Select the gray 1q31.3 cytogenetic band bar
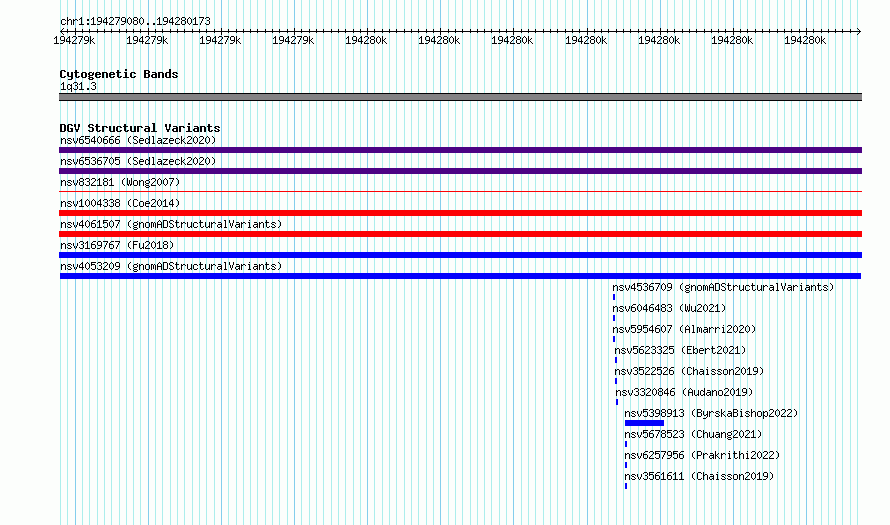This screenshot has width=890, height=525. [x=460, y=97]
